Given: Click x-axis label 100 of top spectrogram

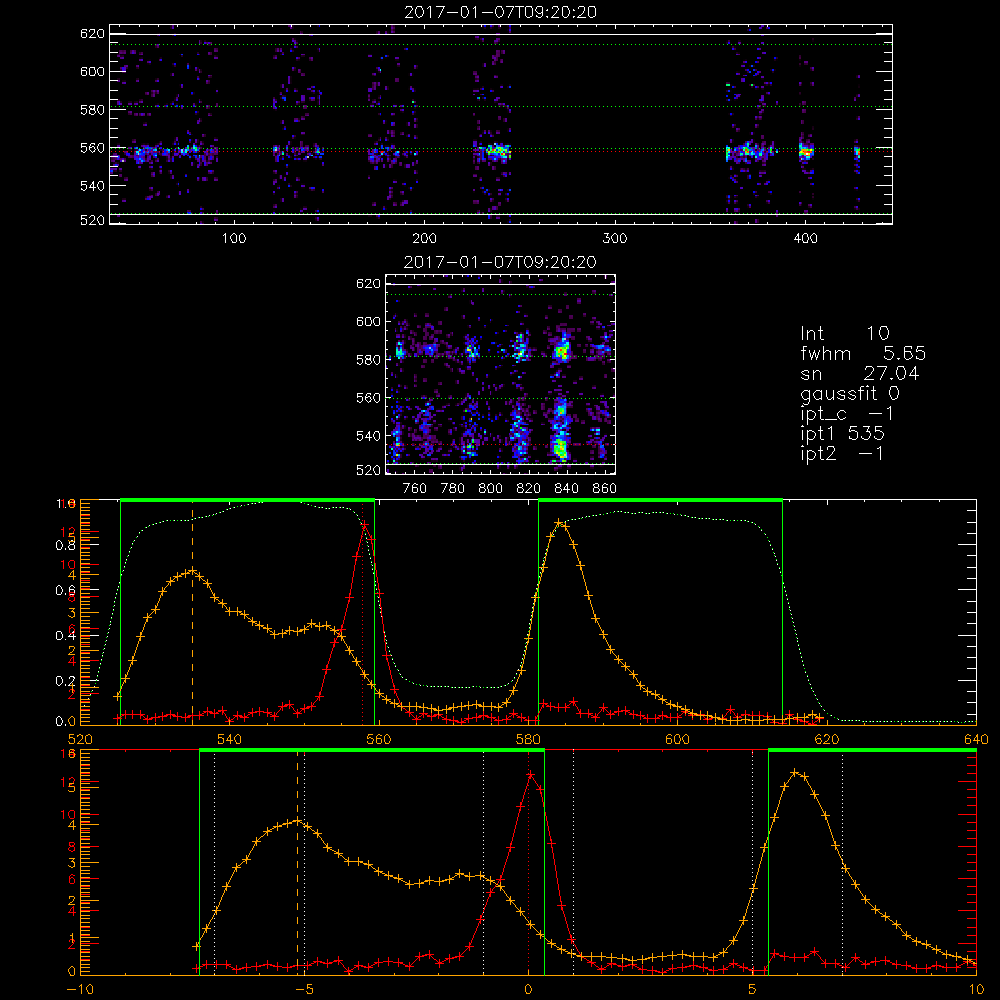Looking at the screenshot, I should 234,239.
